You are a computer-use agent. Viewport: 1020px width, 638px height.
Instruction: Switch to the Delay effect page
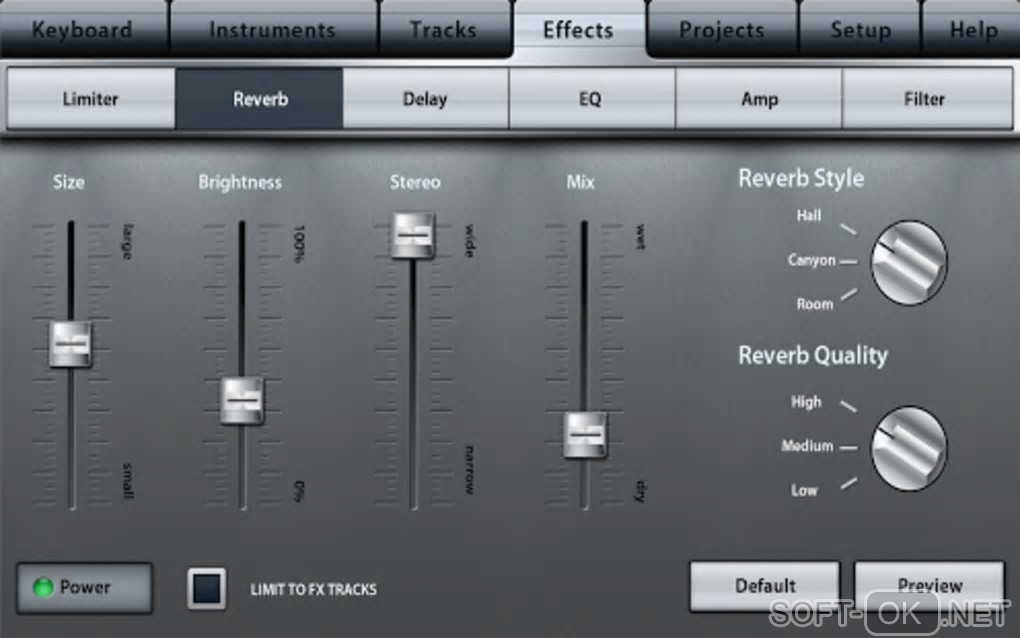pyautogui.click(x=425, y=99)
